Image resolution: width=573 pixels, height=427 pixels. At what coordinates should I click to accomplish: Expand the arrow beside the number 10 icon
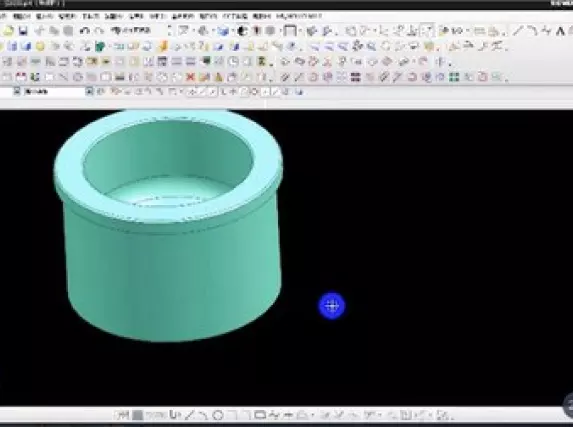click(x=468, y=31)
